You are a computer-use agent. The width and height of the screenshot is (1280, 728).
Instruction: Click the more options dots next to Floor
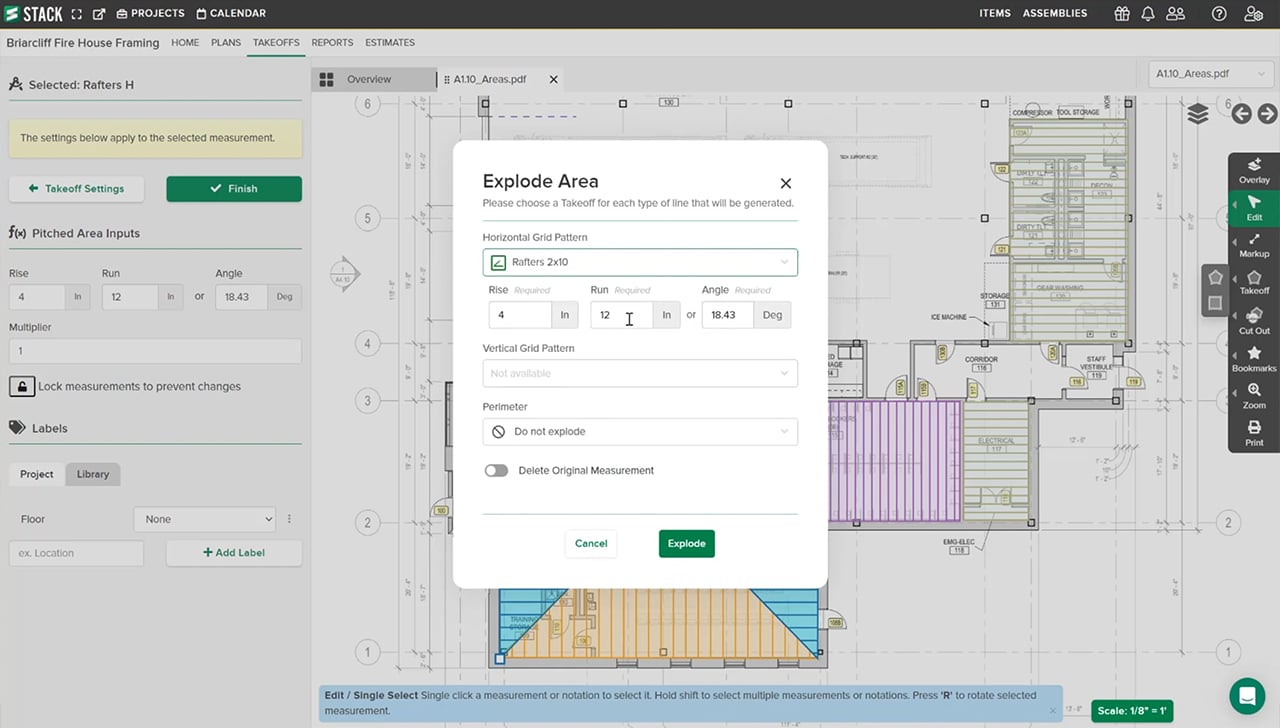(289, 519)
